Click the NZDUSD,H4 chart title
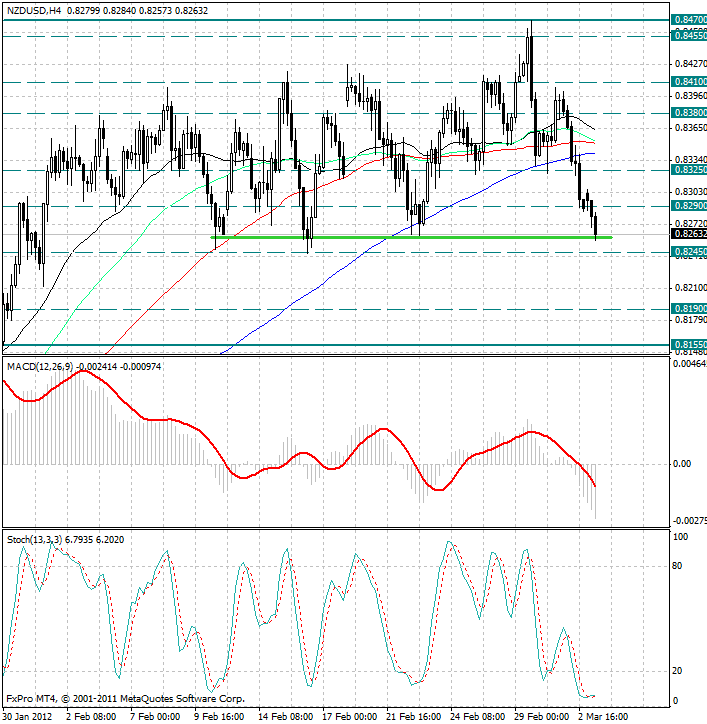The width and height of the screenshot is (707, 724). [33, 8]
